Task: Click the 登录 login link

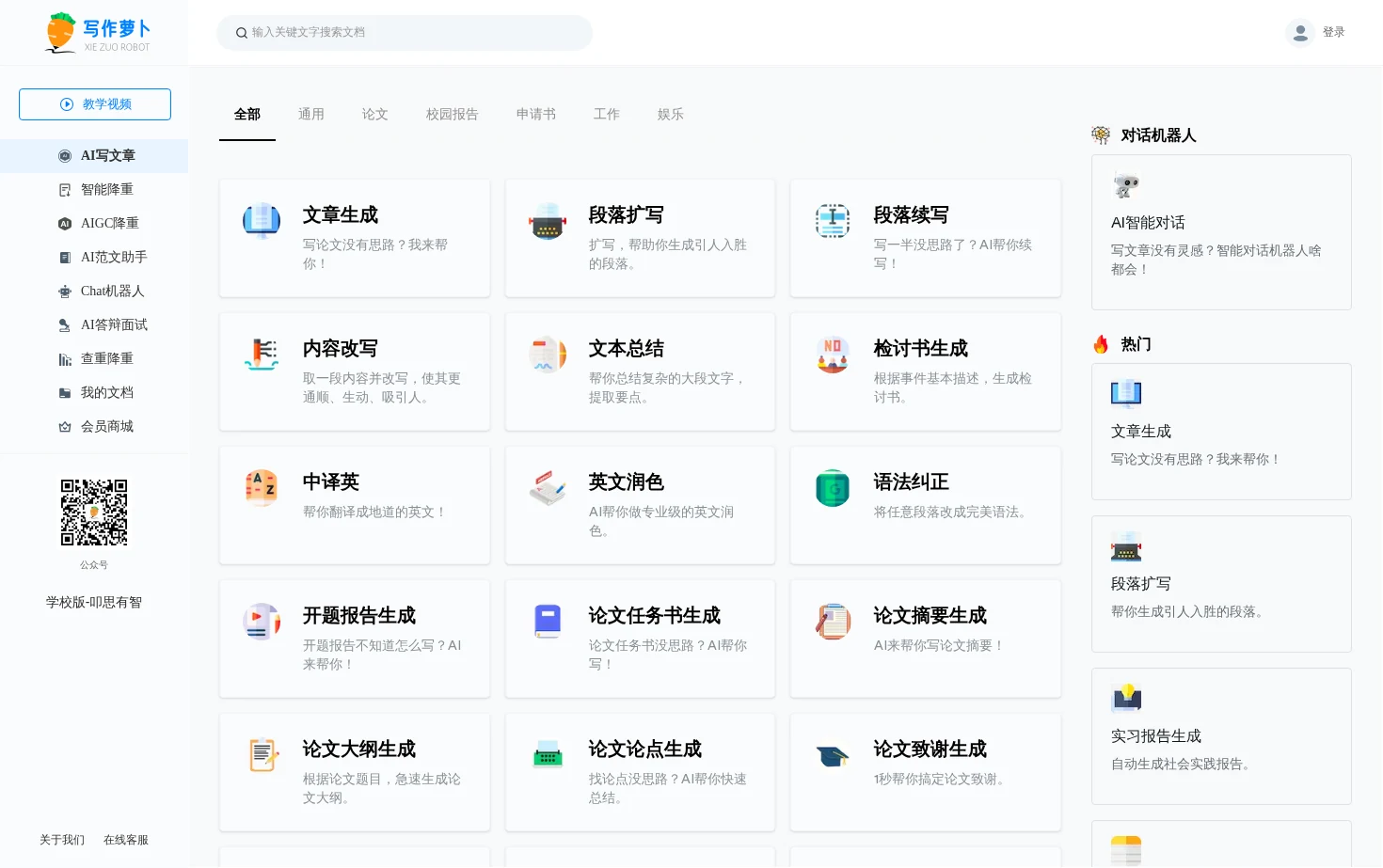Action: tap(1334, 32)
